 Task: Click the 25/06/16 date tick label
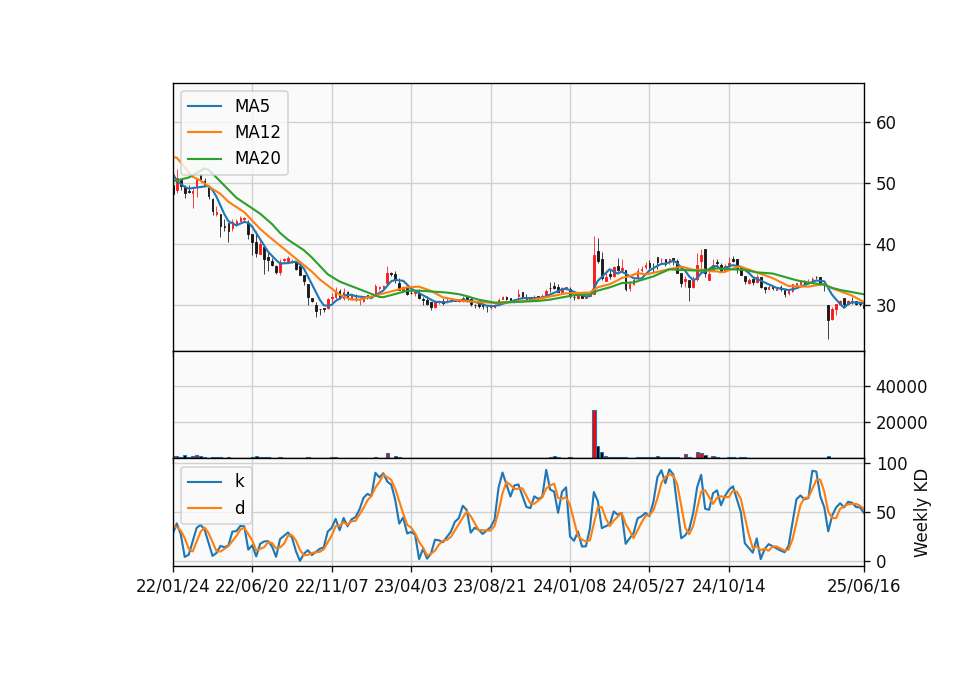coord(864,586)
